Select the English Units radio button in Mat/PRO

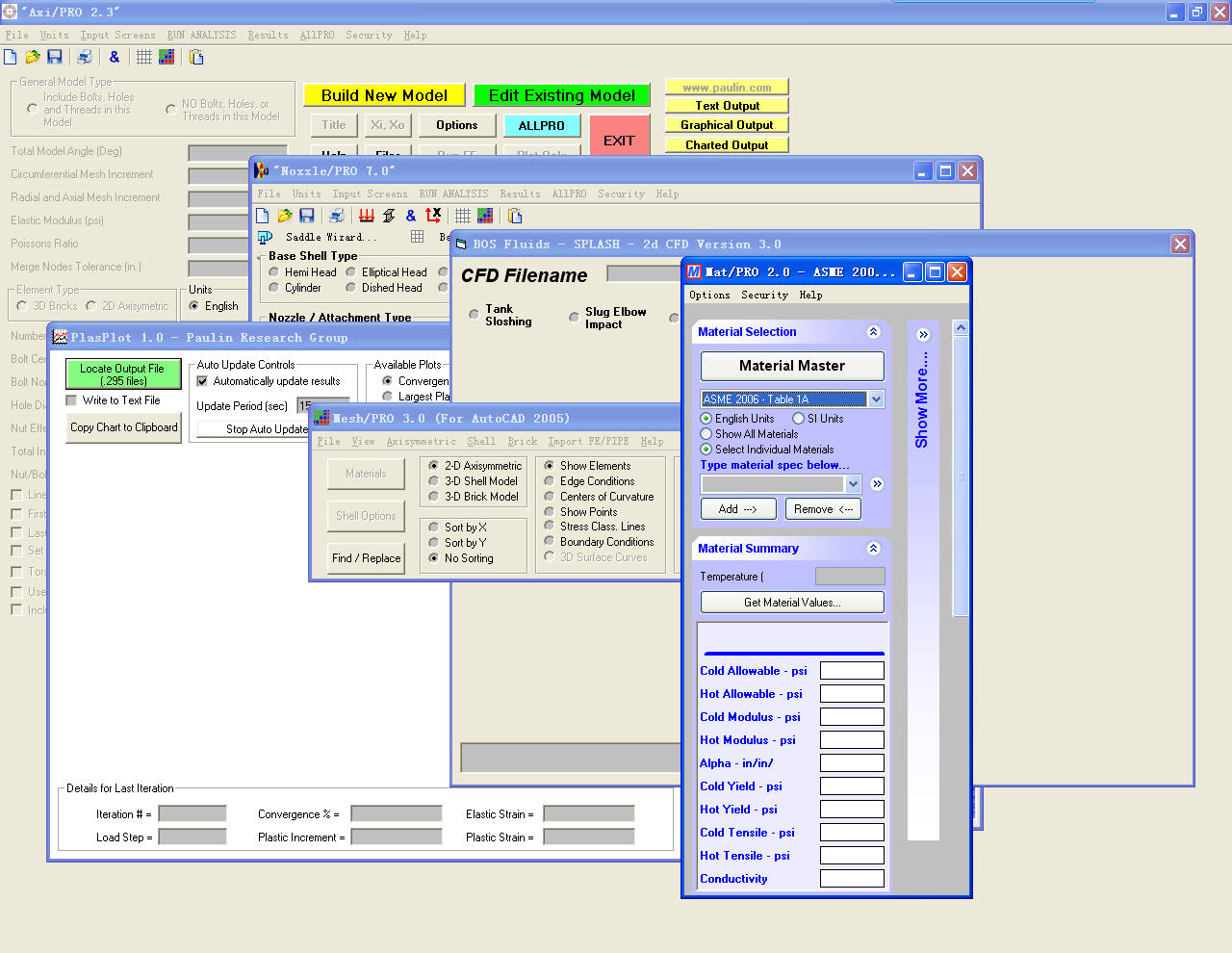click(x=706, y=419)
